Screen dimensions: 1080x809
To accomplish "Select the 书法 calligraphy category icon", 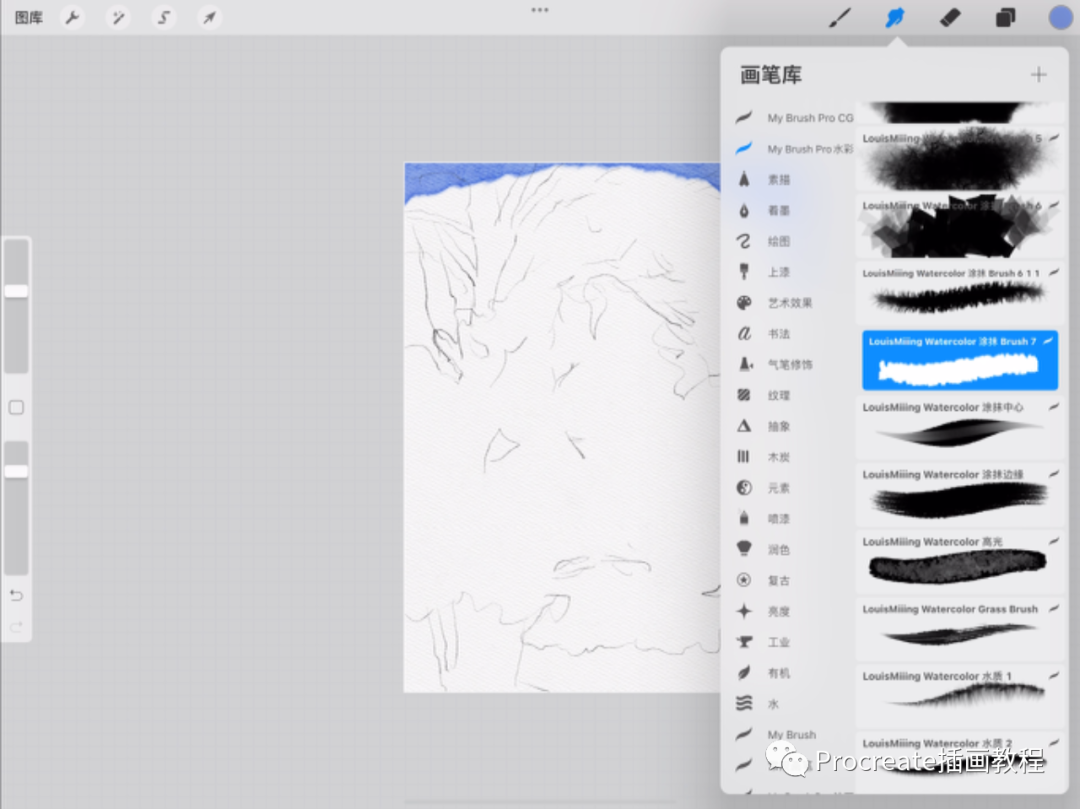I will pos(744,334).
